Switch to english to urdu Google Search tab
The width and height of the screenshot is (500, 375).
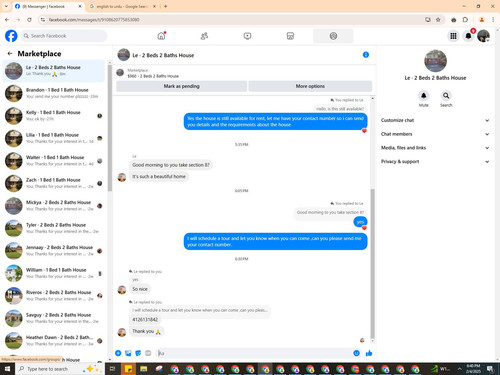(123, 6)
